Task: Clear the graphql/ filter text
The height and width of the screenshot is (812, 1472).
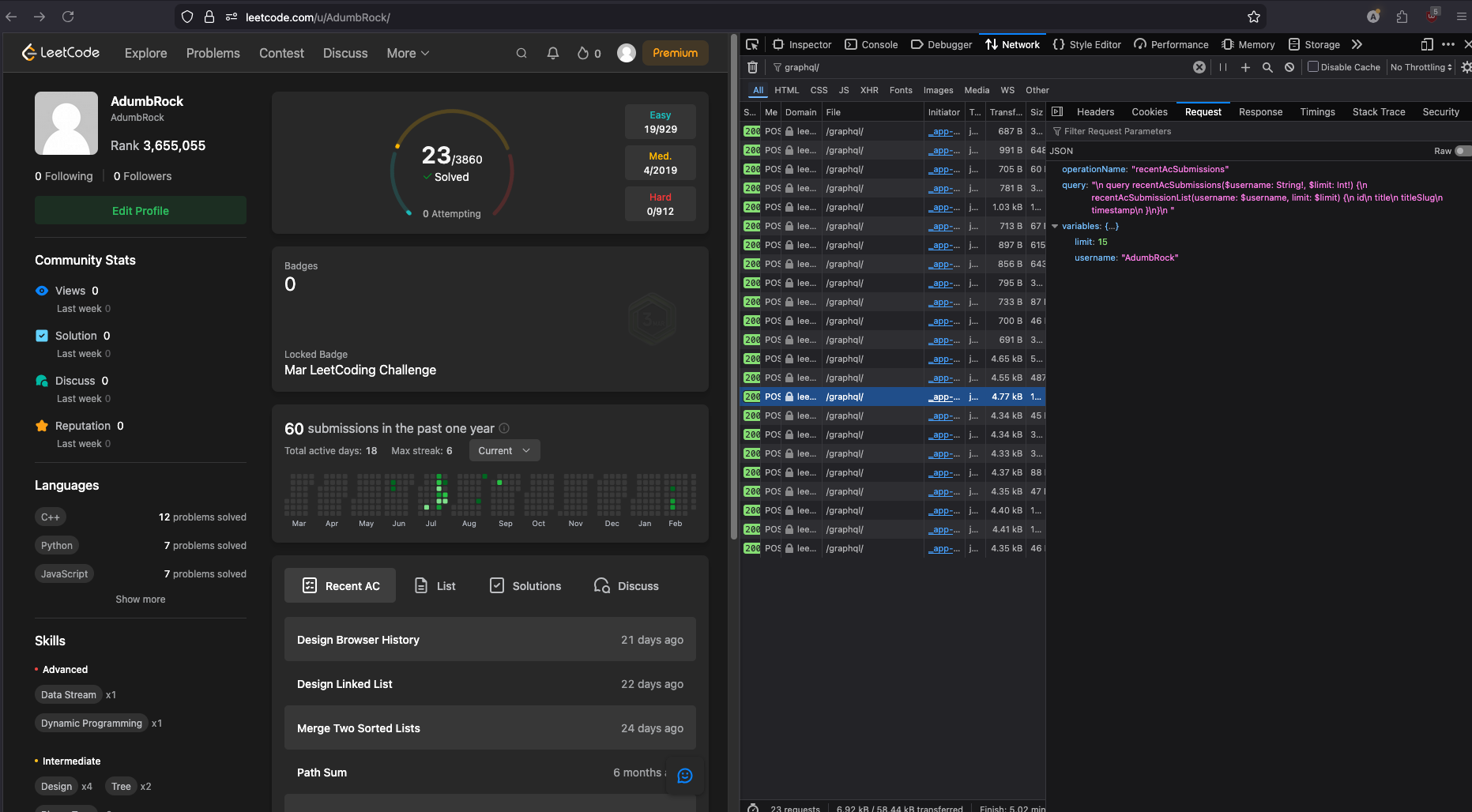Action: pyautogui.click(x=1199, y=67)
